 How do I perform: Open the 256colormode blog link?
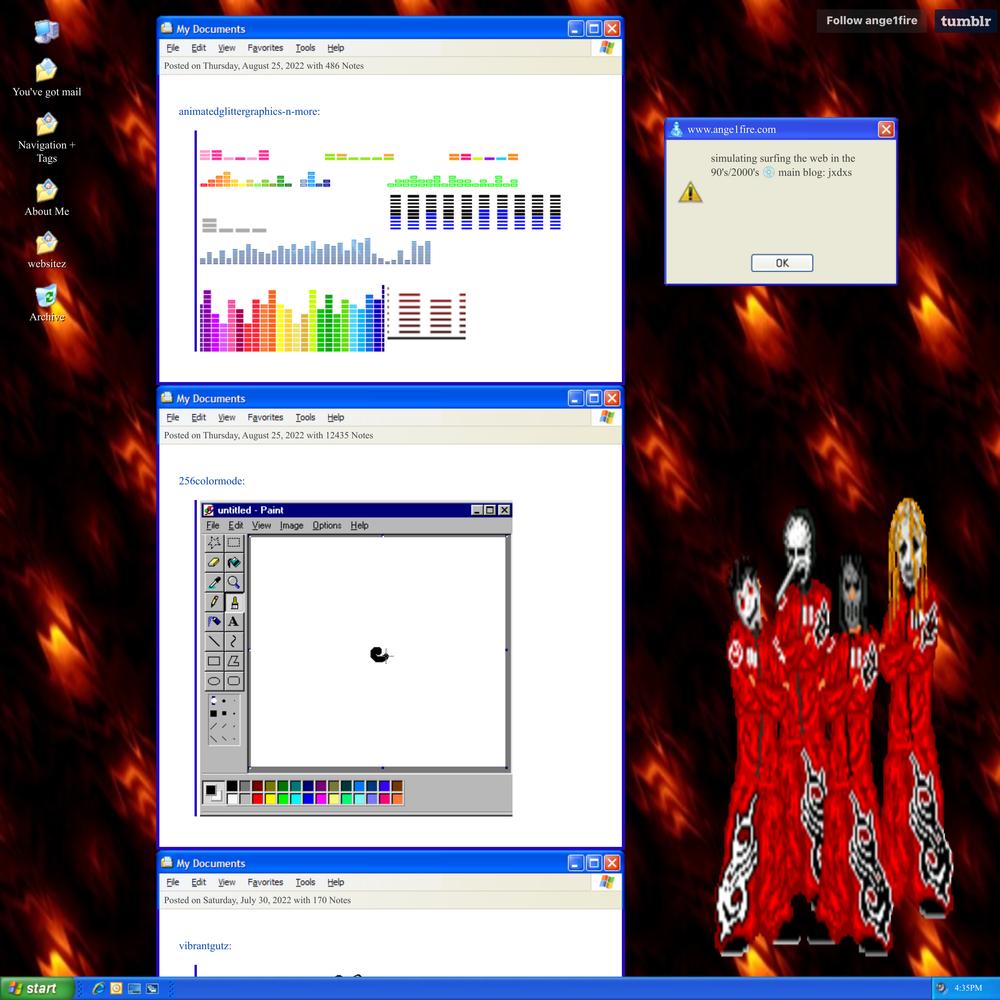click(x=212, y=481)
